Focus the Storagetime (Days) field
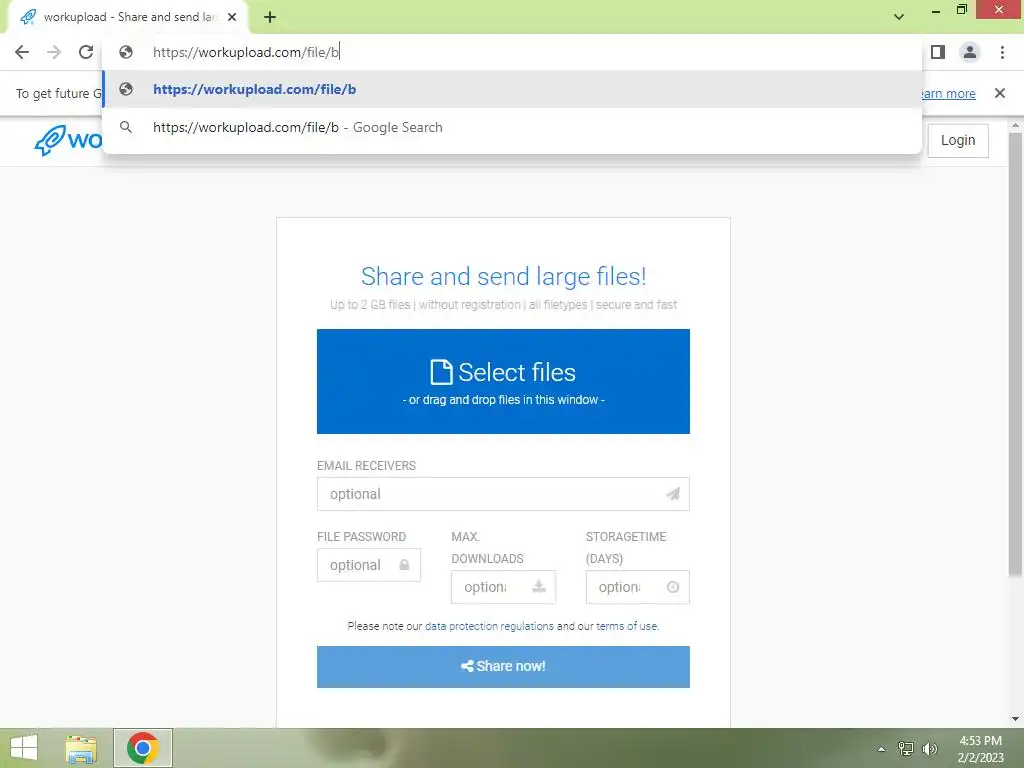The image size is (1024, 768). 637,587
